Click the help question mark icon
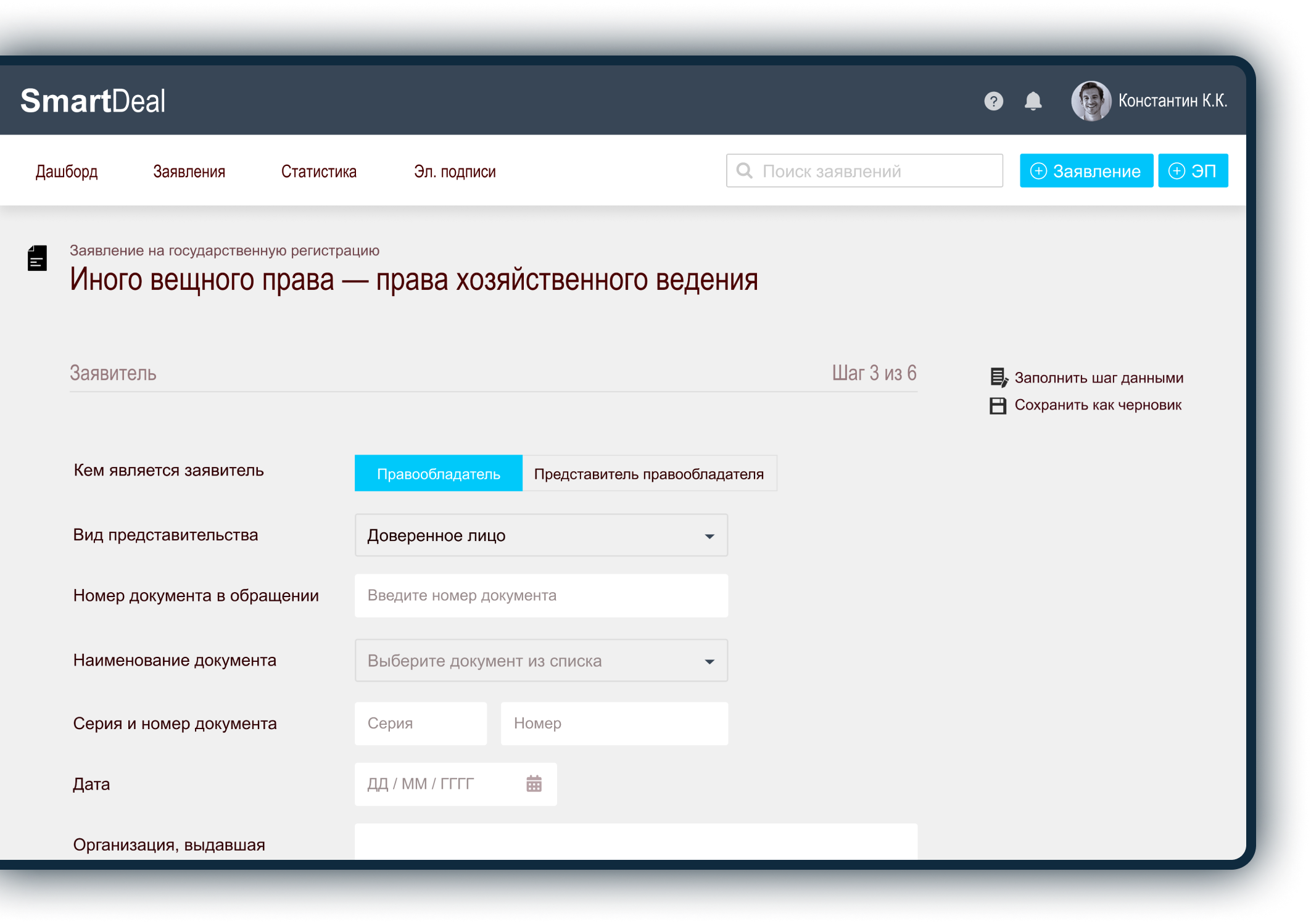Image resolution: width=1311 pixels, height=924 pixels. coord(993,101)
